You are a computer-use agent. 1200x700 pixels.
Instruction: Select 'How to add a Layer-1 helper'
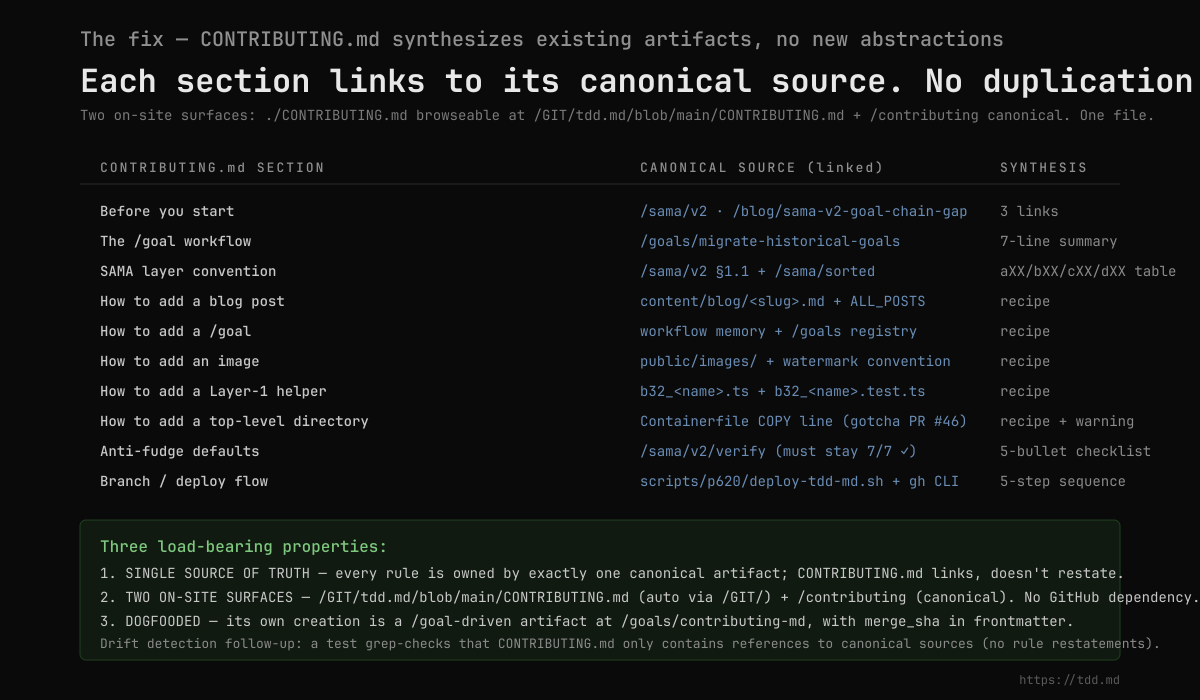pyautogui.click(x=213, y=391)
